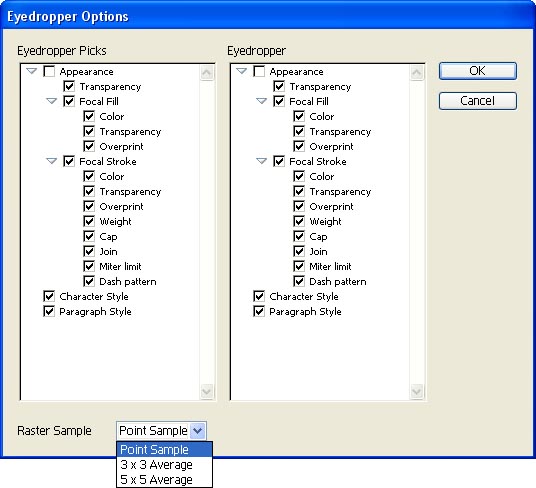Uncheck Weight in right Eyedropper list
This screenshot has width=536, height=488.
(299, 221)
